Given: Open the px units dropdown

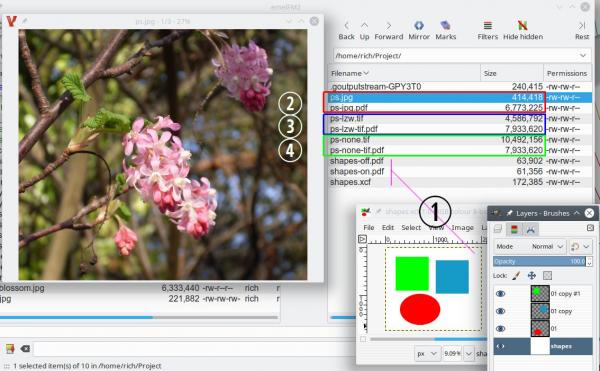Looking at the screenshot, I should (427, 353).
